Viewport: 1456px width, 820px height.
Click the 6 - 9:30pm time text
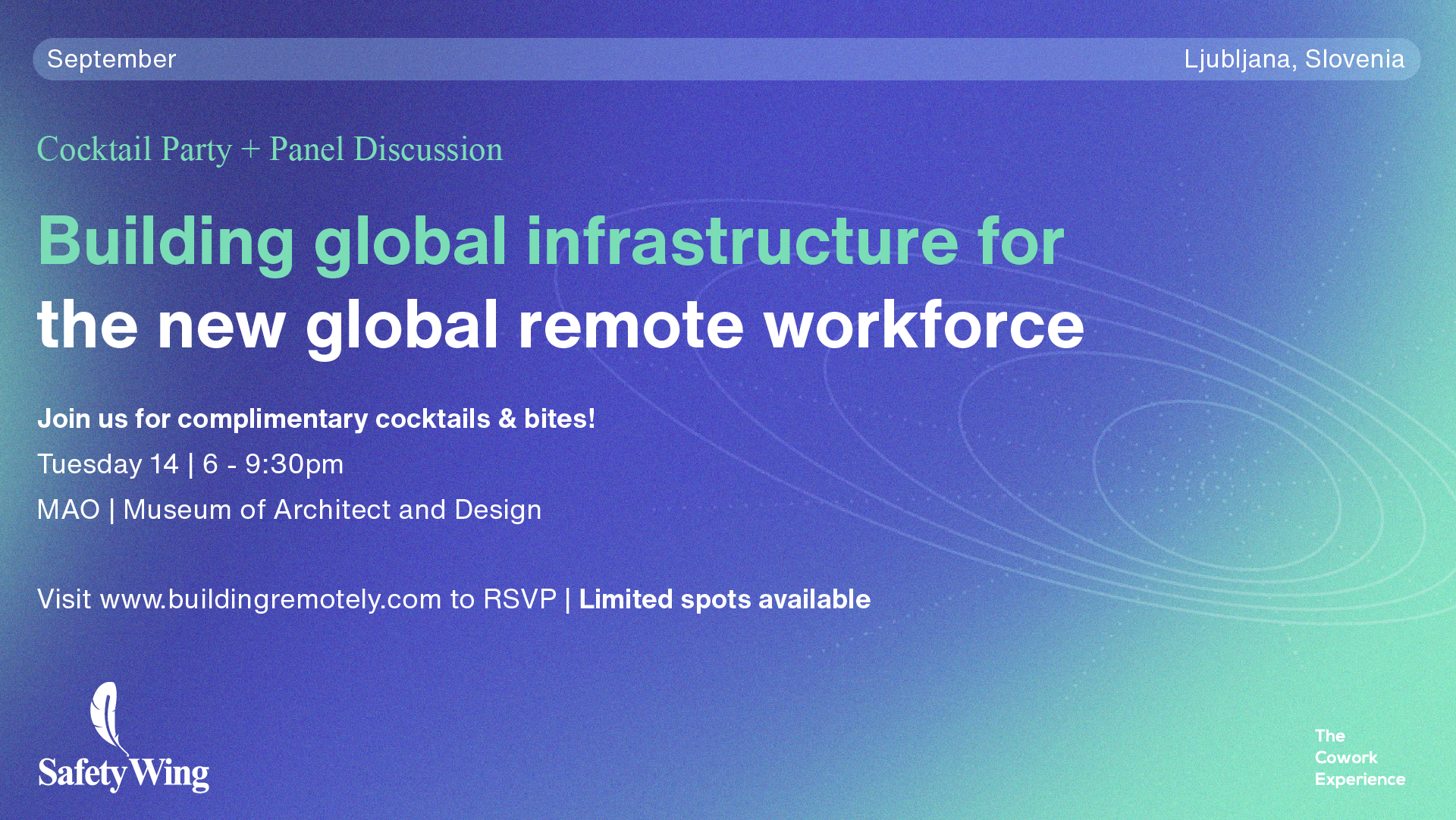[273, 464]
